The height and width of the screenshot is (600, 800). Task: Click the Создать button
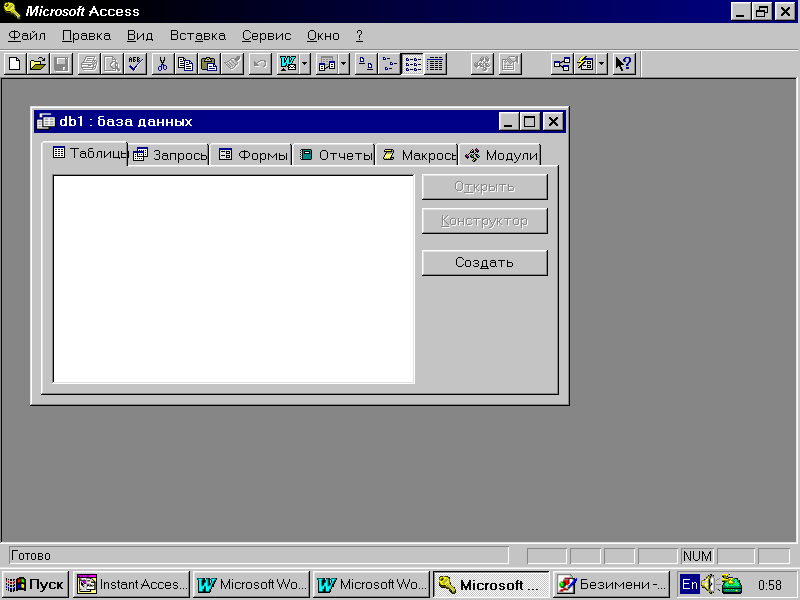pyautogui.click(x=485, y=263)
